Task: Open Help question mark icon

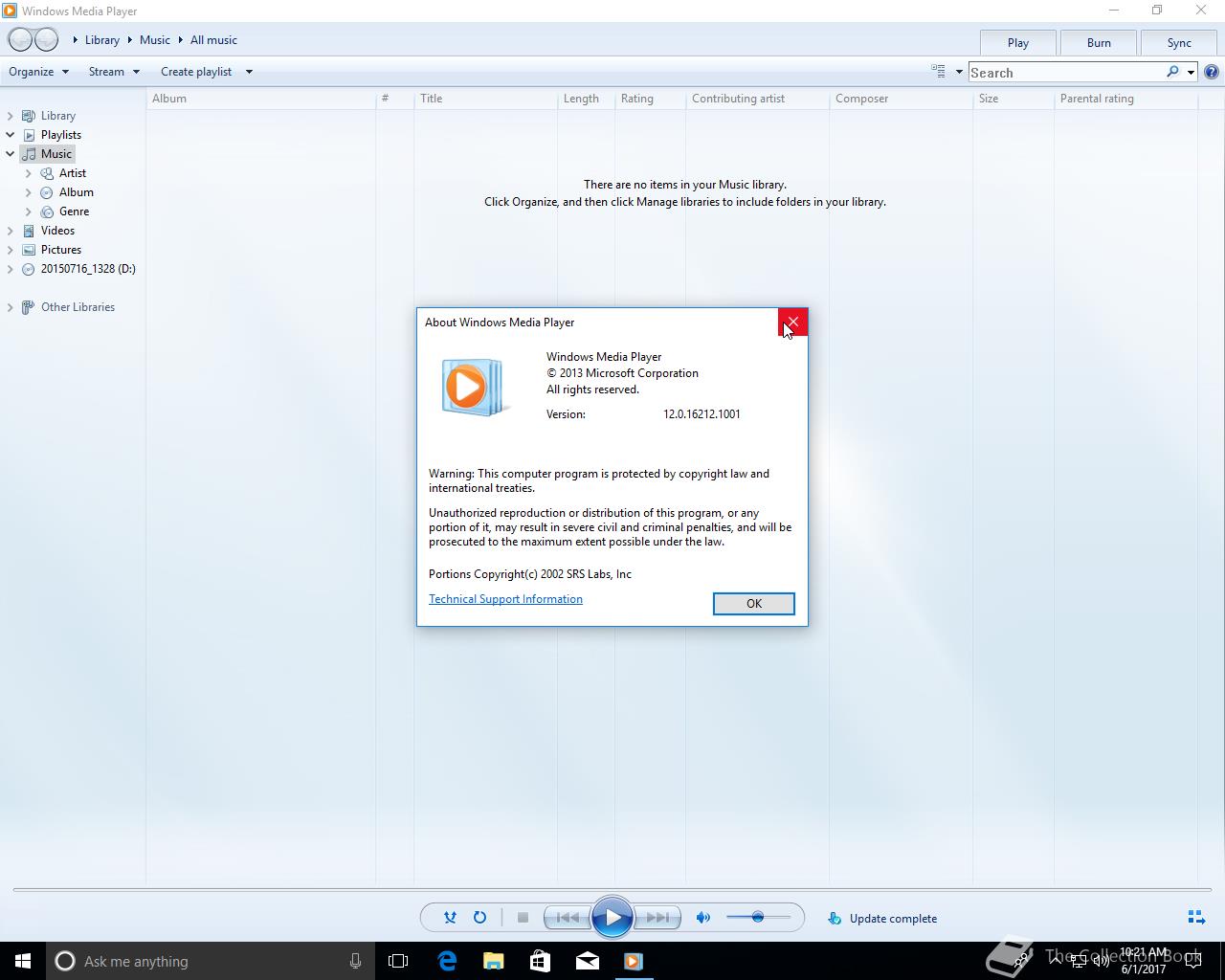Action: [1212, 72]
